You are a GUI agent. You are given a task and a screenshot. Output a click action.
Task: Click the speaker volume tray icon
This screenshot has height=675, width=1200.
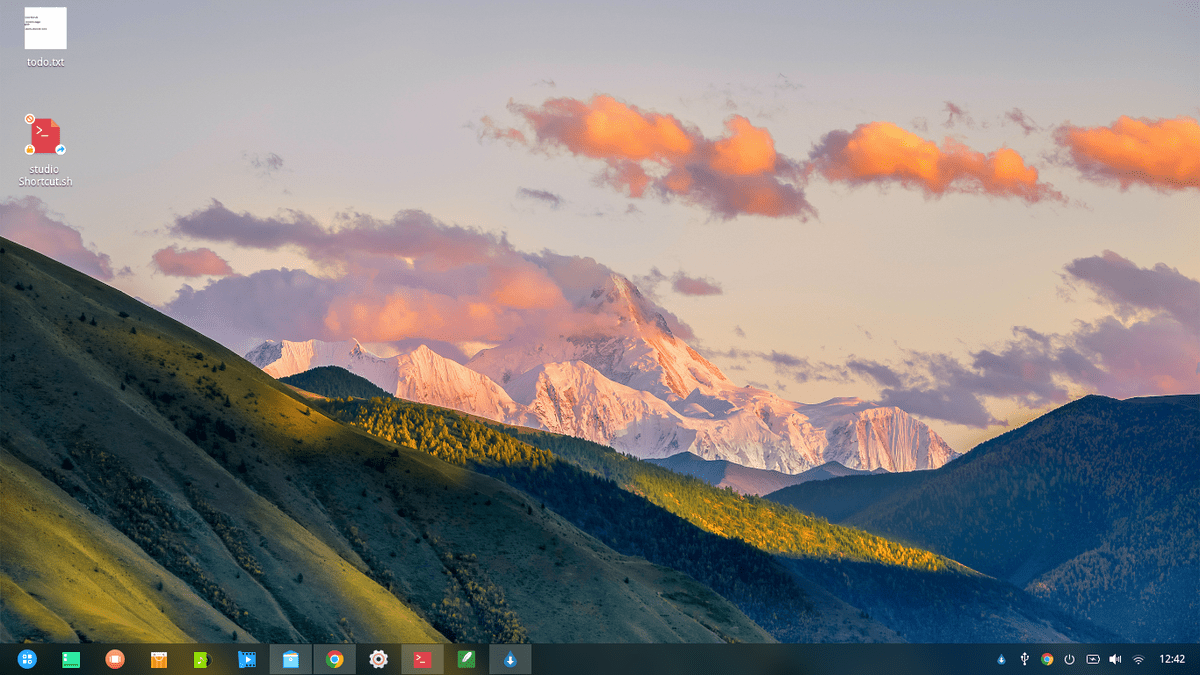pyautogui.click(x=1115, y=659)
